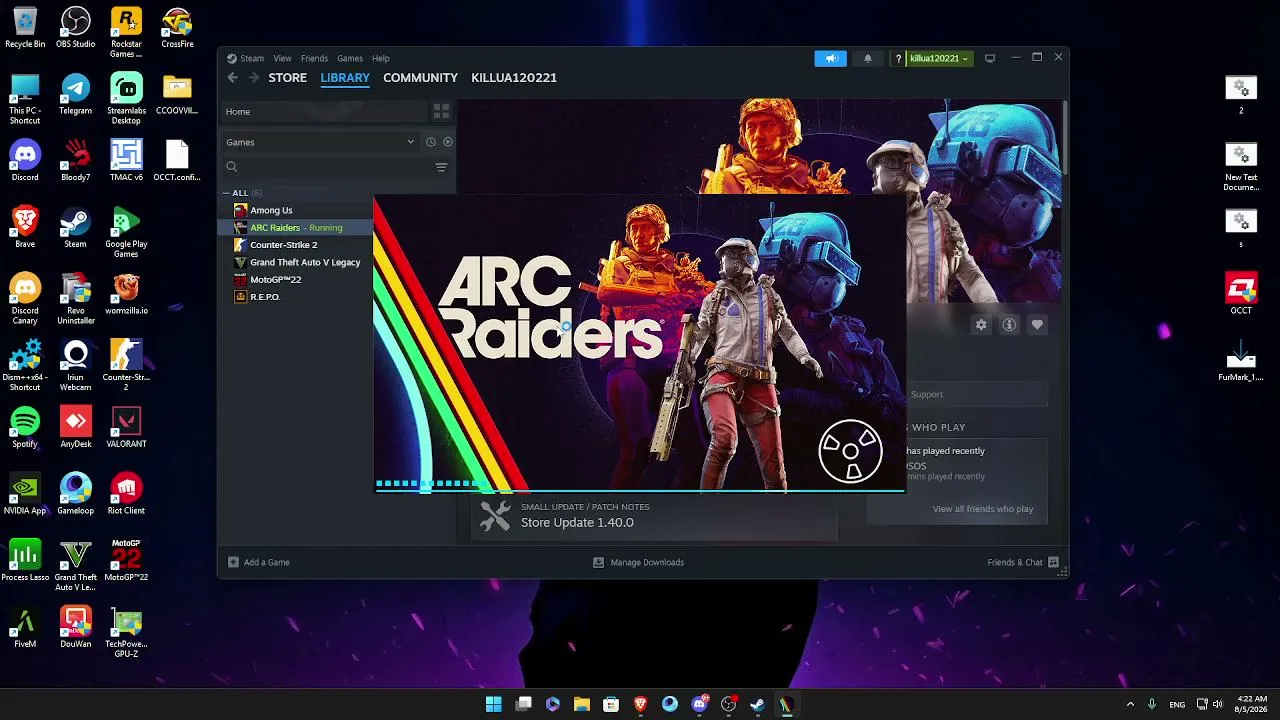Open the VALORANT desktop icon
This screenshot has height=720, width=1280.
click(126, 427)
